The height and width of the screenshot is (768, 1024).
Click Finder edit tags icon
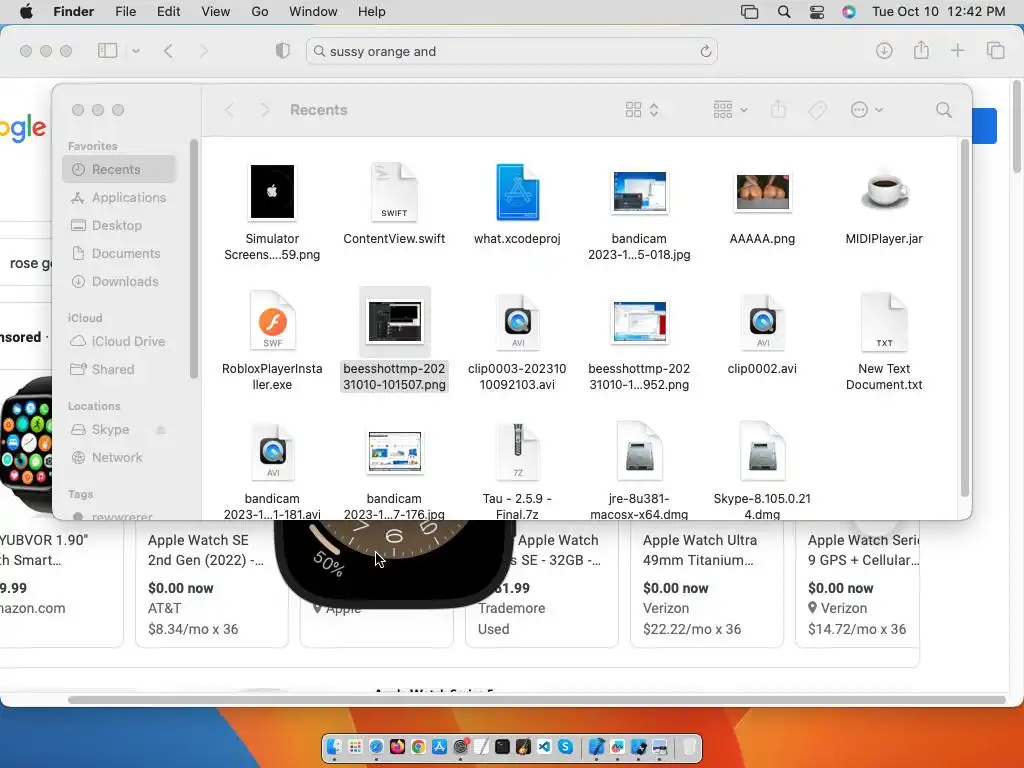817,110
